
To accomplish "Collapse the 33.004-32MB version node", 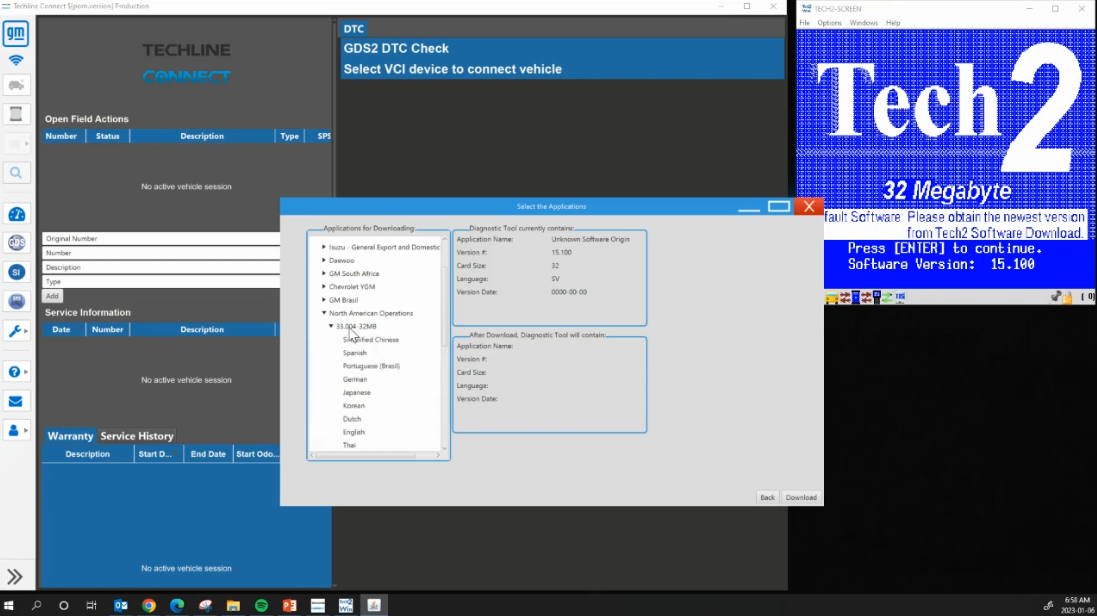I will [331, 326].
